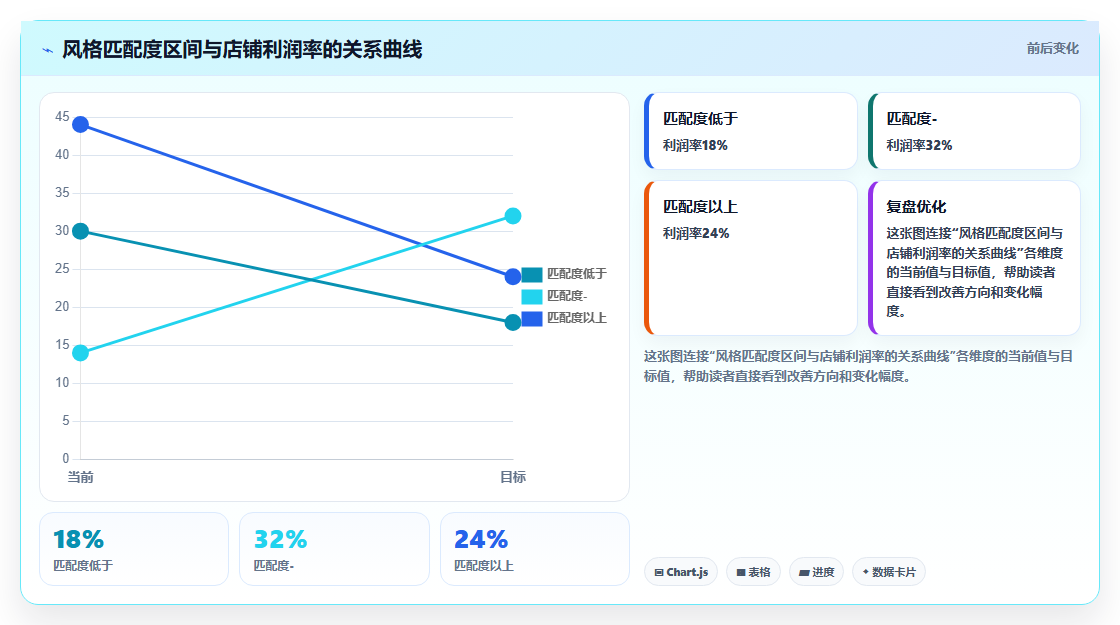The height and width of the screenshot is (625, 1120).
Task: Select the blue target point at 24
Action: 513,276
